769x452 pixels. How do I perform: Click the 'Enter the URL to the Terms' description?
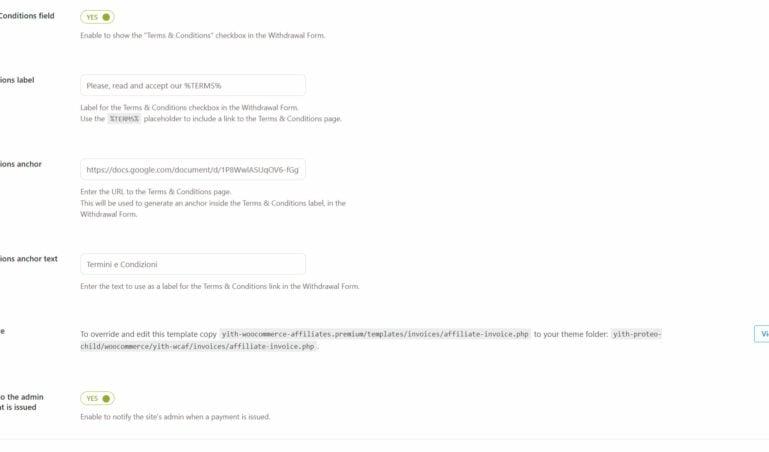point(156,192)
